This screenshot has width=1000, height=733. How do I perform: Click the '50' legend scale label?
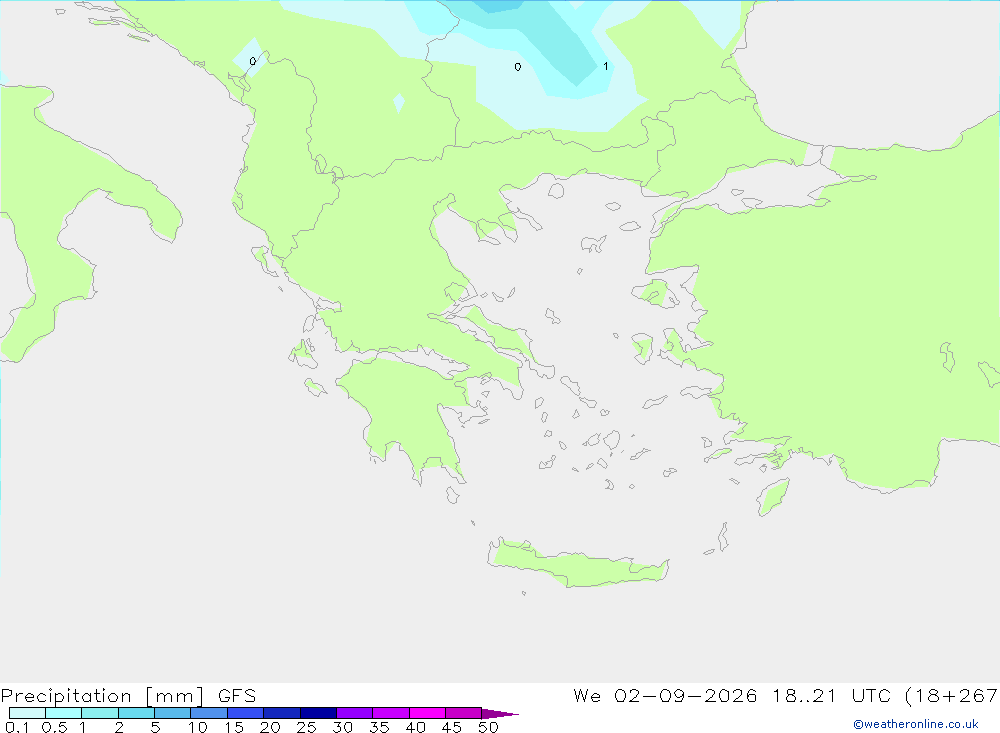[489, 727]
